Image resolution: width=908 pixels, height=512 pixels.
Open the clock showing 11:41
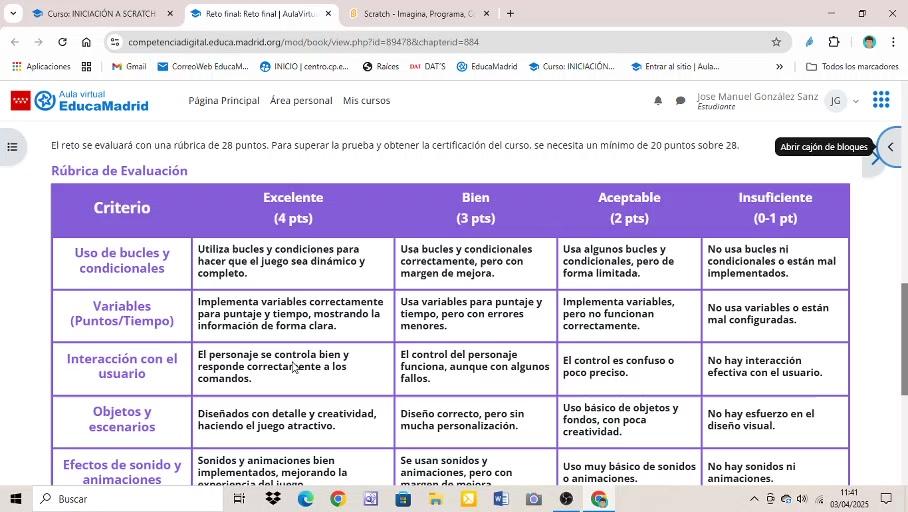pos(849,499)
